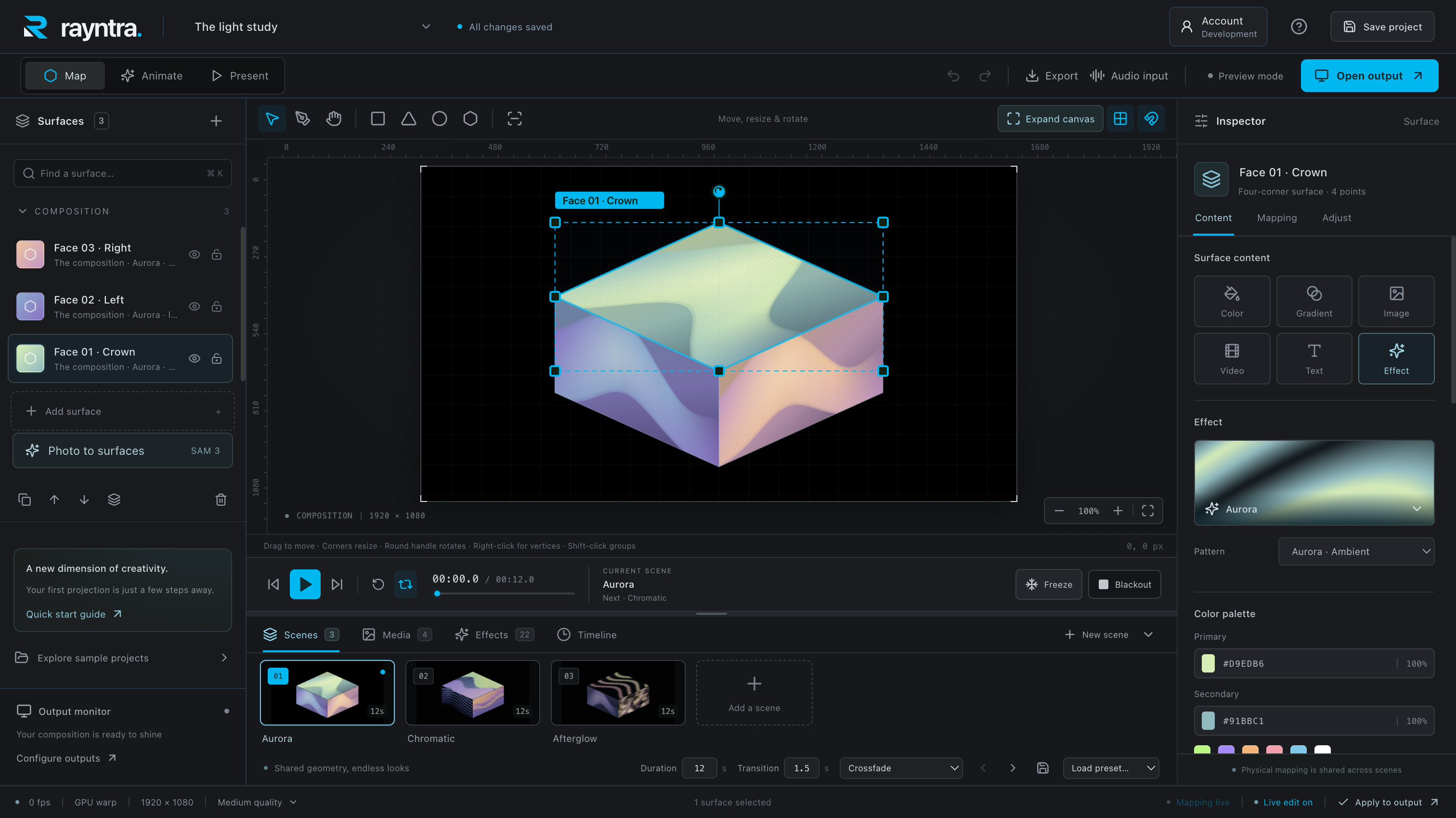Screen dimensions: 1456x818
Task: Click the Photo to surfaces button
Action: 123,451
